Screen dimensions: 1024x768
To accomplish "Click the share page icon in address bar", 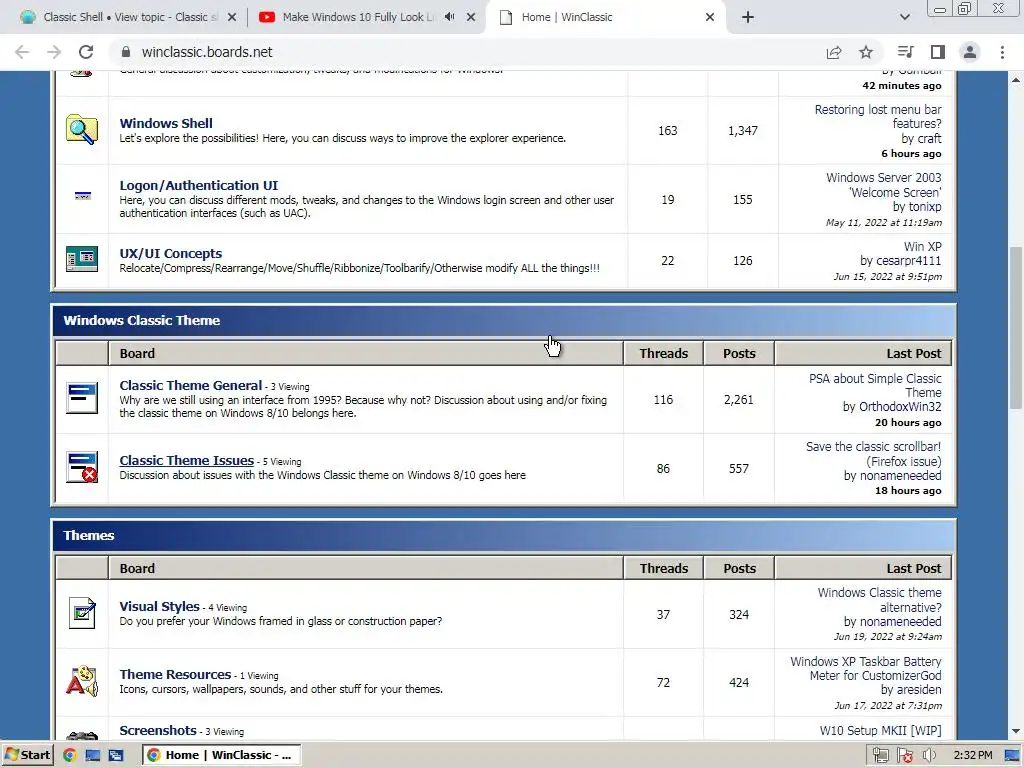I will coord(834,52).
